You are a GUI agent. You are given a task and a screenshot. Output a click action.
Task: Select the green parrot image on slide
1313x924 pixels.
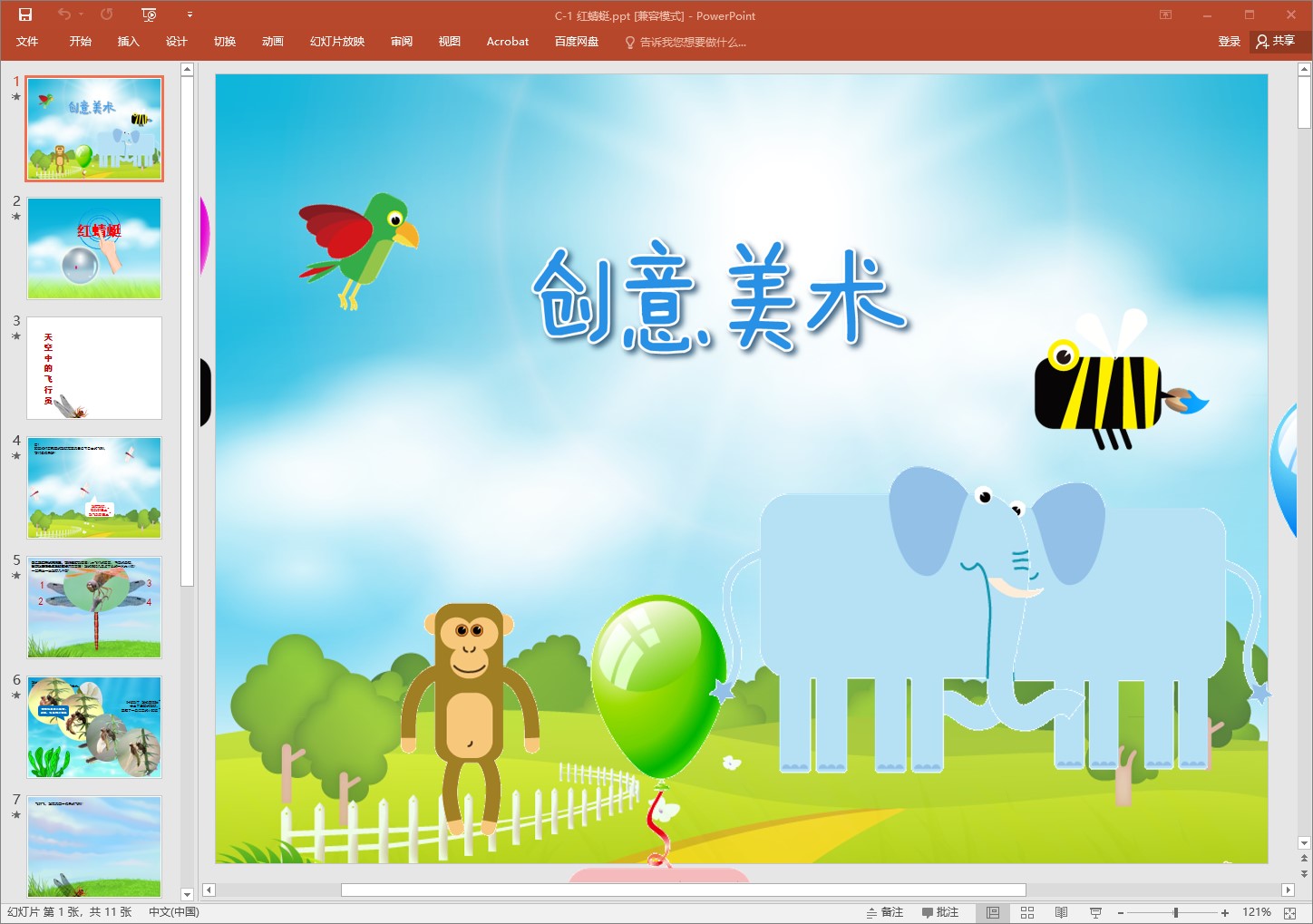tap(358, 249)
